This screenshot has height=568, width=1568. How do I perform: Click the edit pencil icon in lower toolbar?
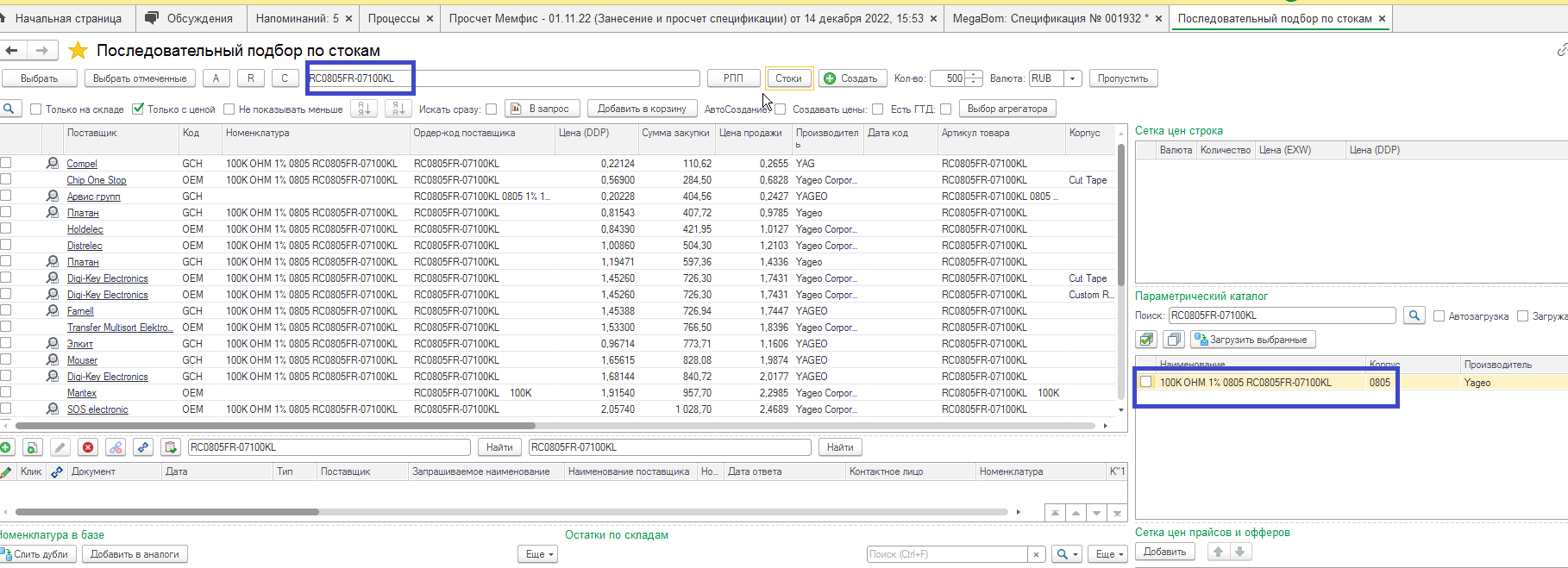(x=60, y=447)
